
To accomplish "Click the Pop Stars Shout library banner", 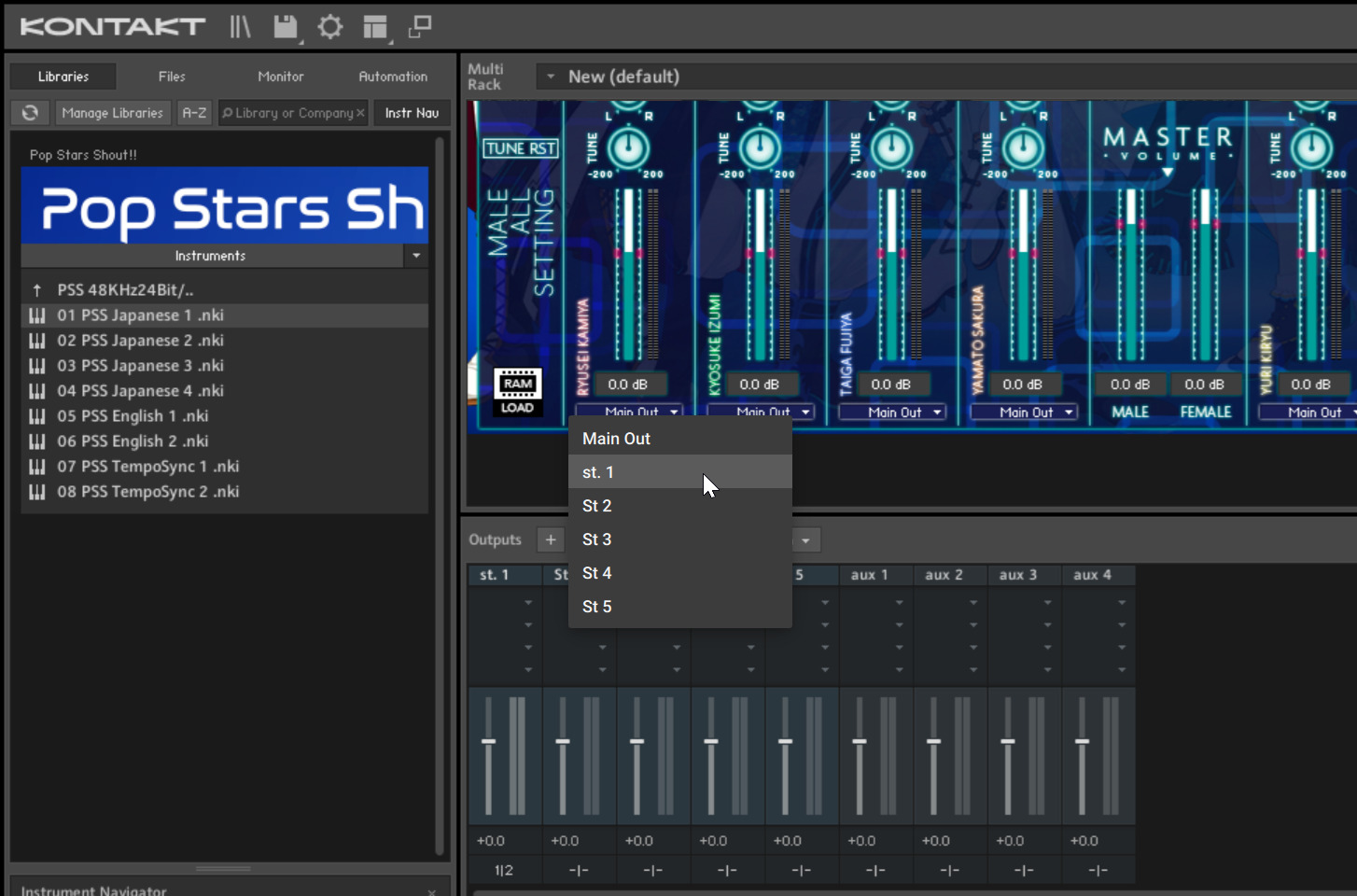I will [x=225, y=205].
